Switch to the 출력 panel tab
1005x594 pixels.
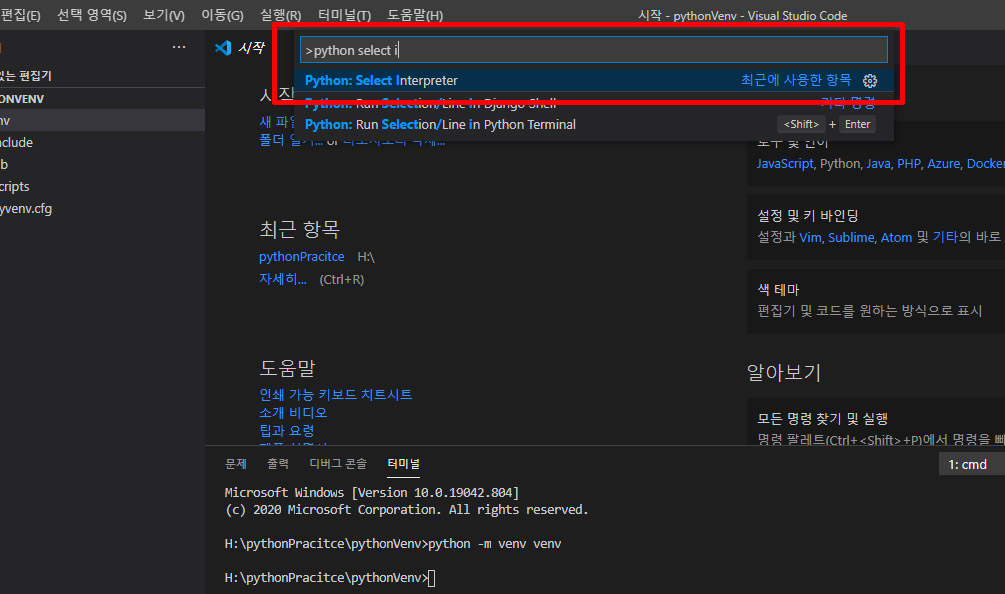tap(278, 463)
